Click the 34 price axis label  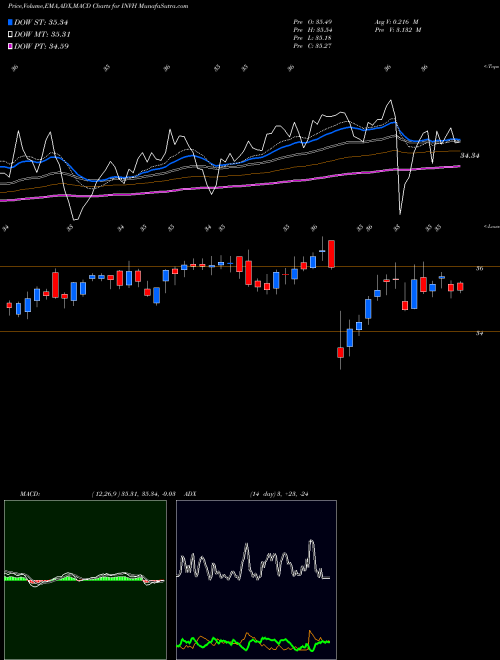pos(479,333)
